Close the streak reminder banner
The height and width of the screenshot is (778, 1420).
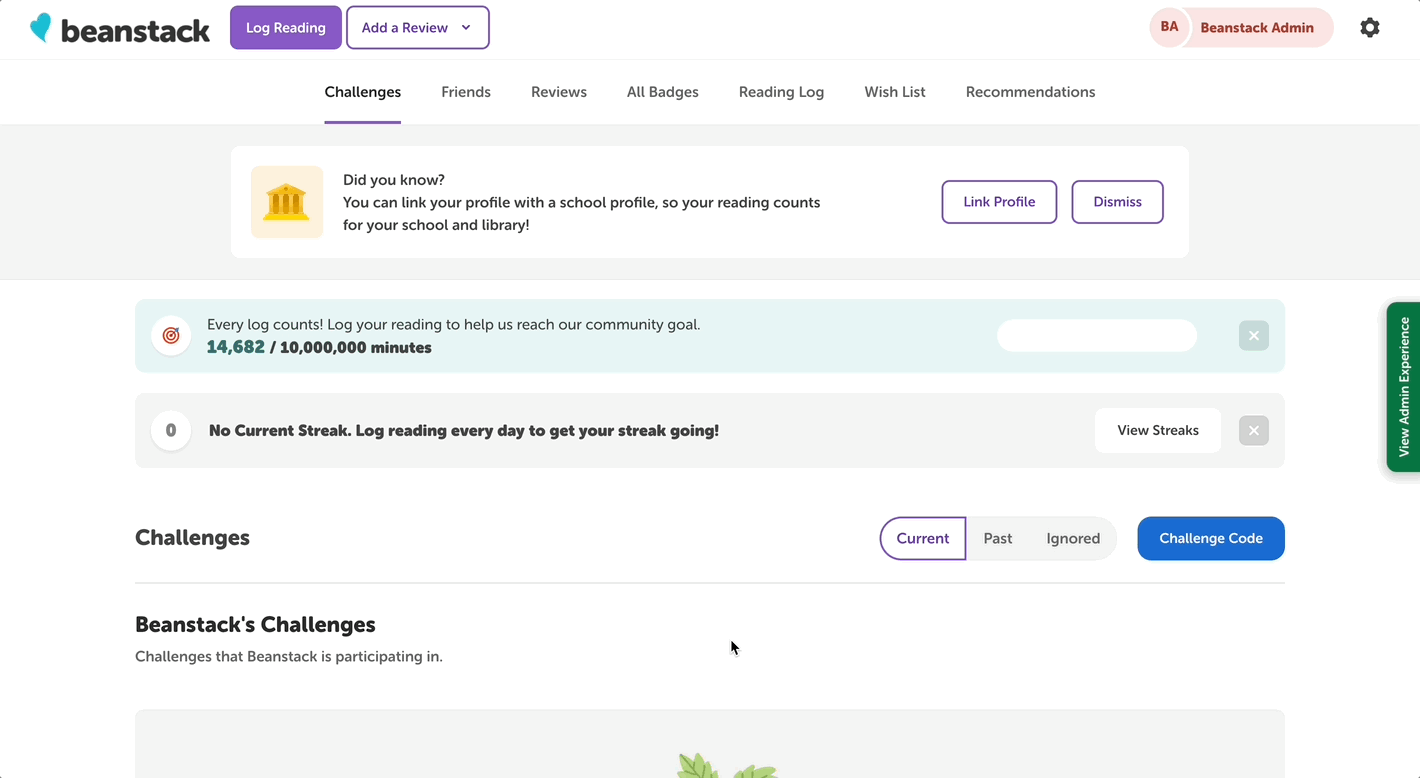coord(1253,430)
